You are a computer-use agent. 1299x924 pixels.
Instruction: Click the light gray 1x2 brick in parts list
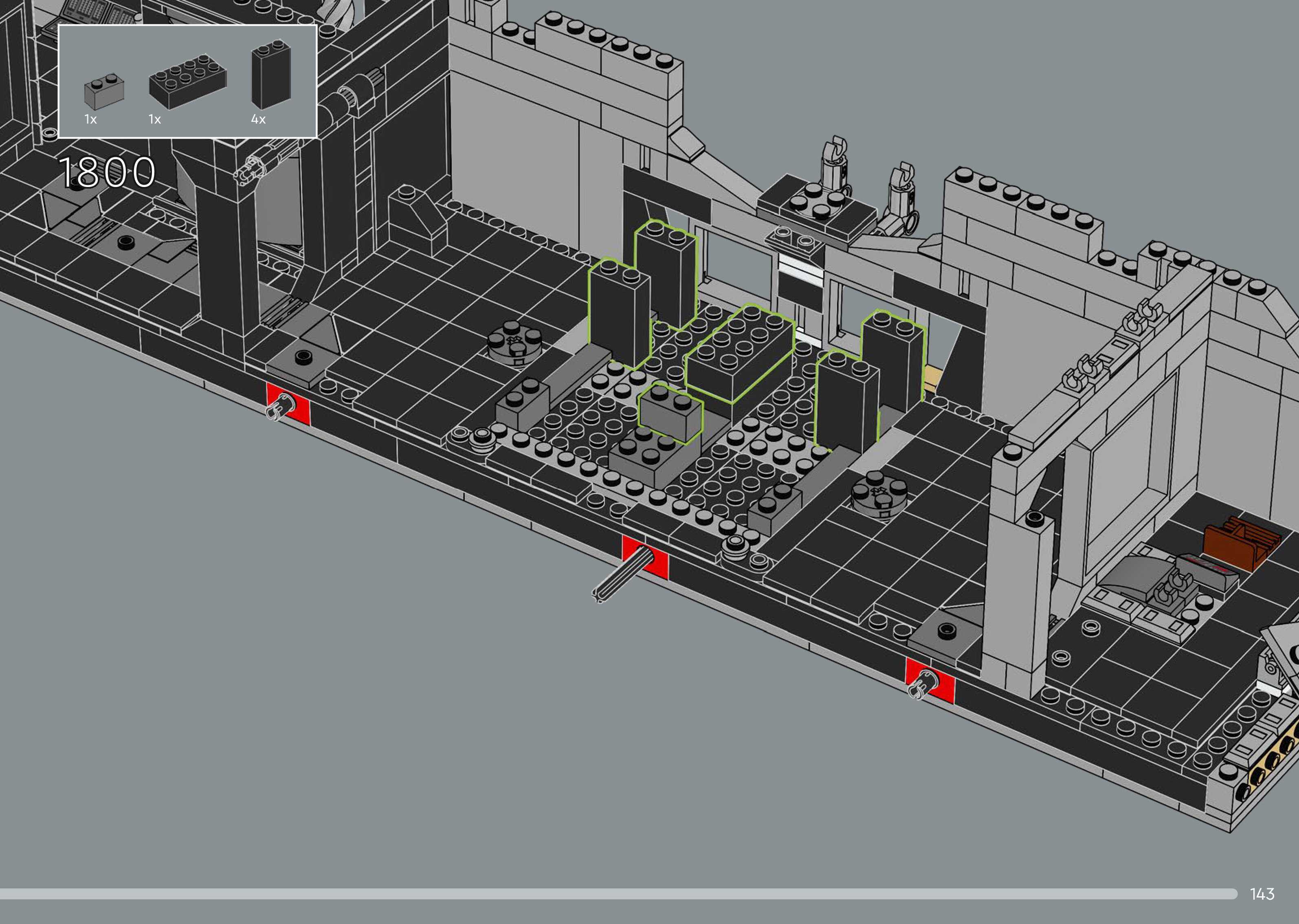(104, 92)
